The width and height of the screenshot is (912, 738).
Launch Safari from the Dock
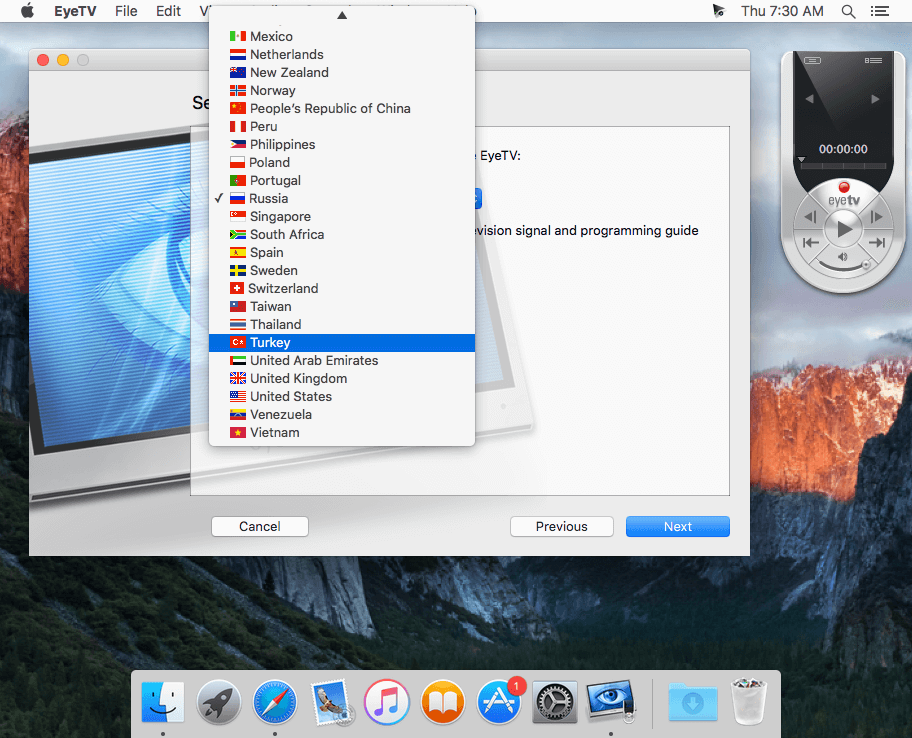click(275, 702)
